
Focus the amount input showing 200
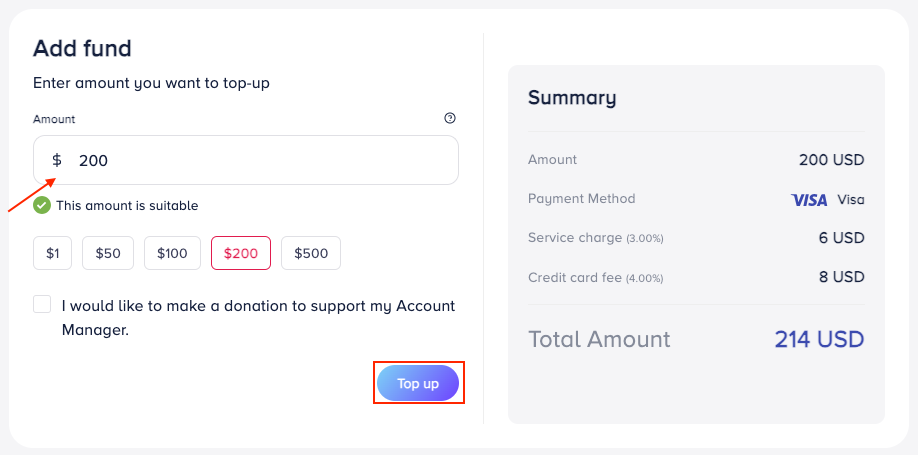pyautogui.click(x=260, y=160)
